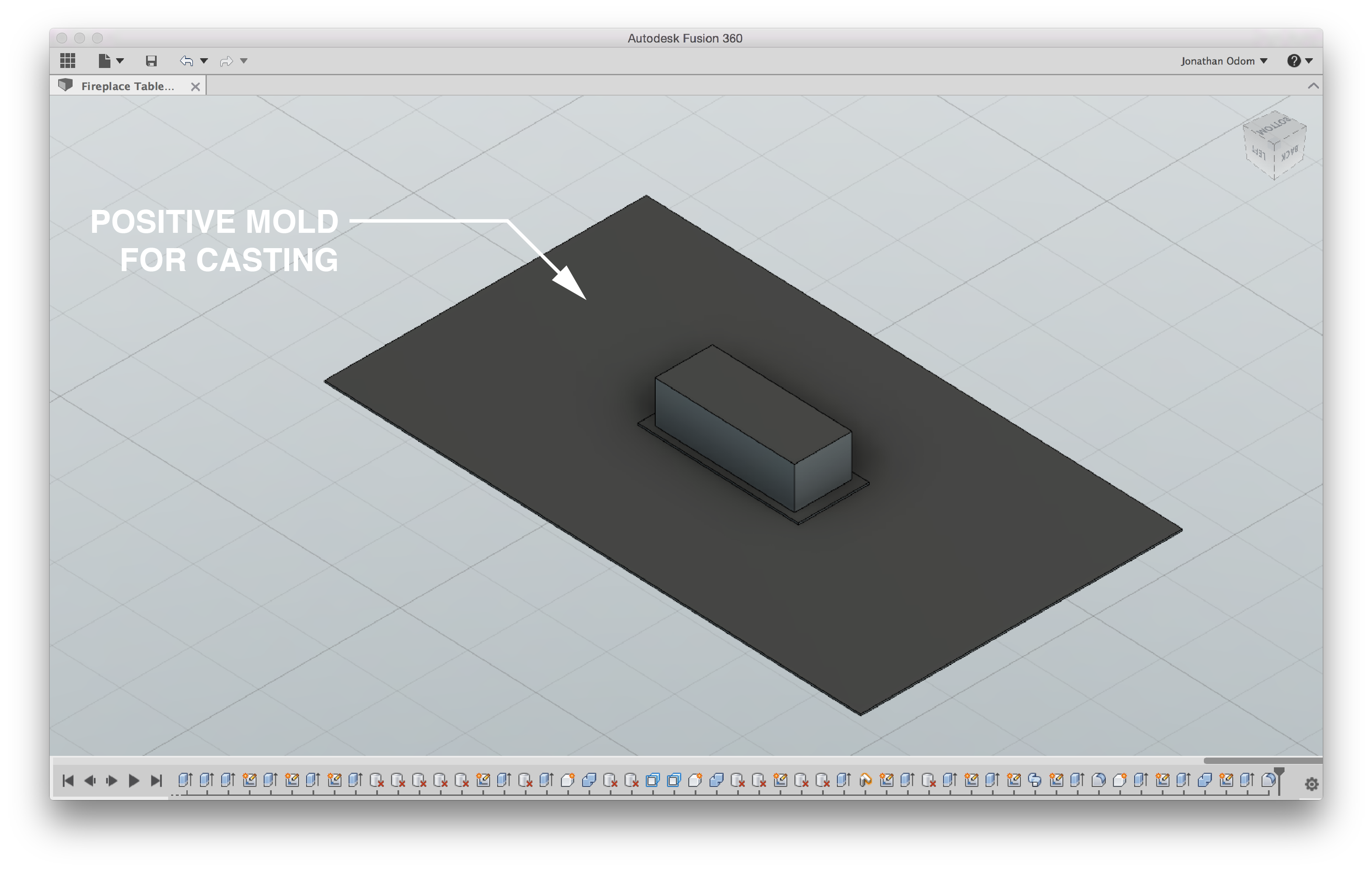Viewport: 1372px width, 871px height.
Task: Click the Undo arrow icon
Action: (186, 61)
